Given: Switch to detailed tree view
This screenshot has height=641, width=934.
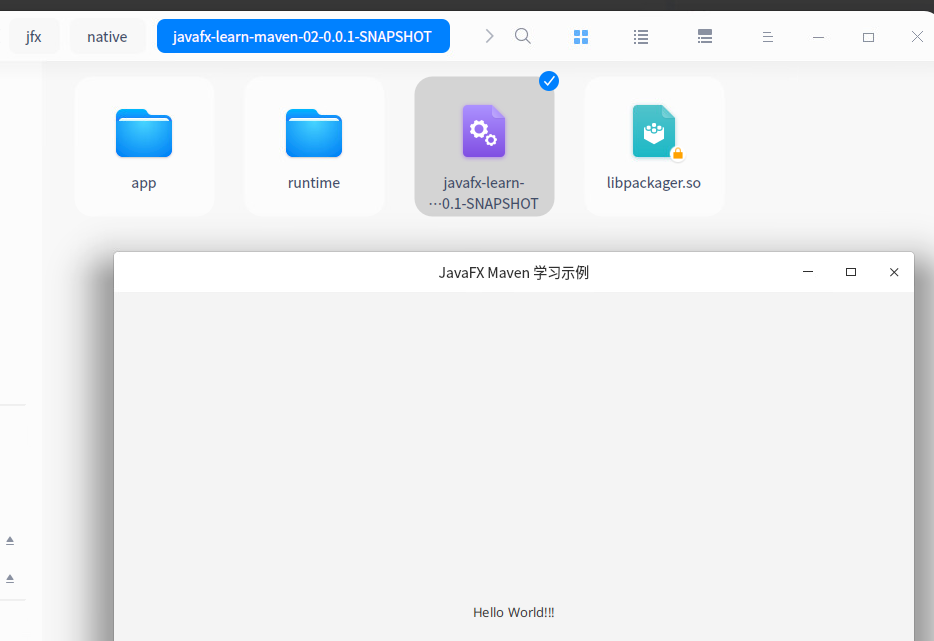Looking at the screenshot, I should click(705, 37).
